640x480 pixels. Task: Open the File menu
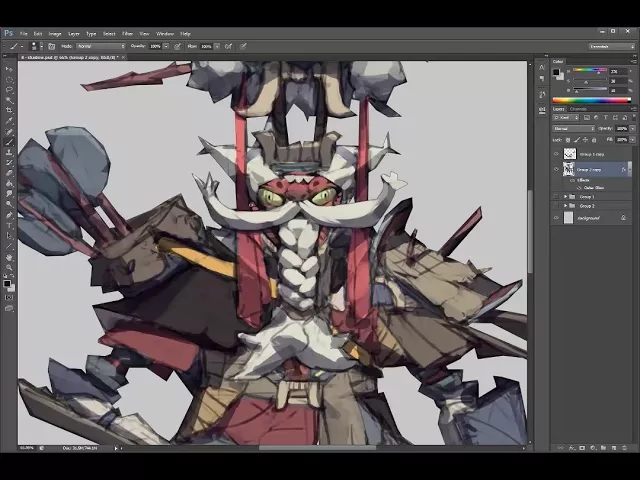click(24, 34)
